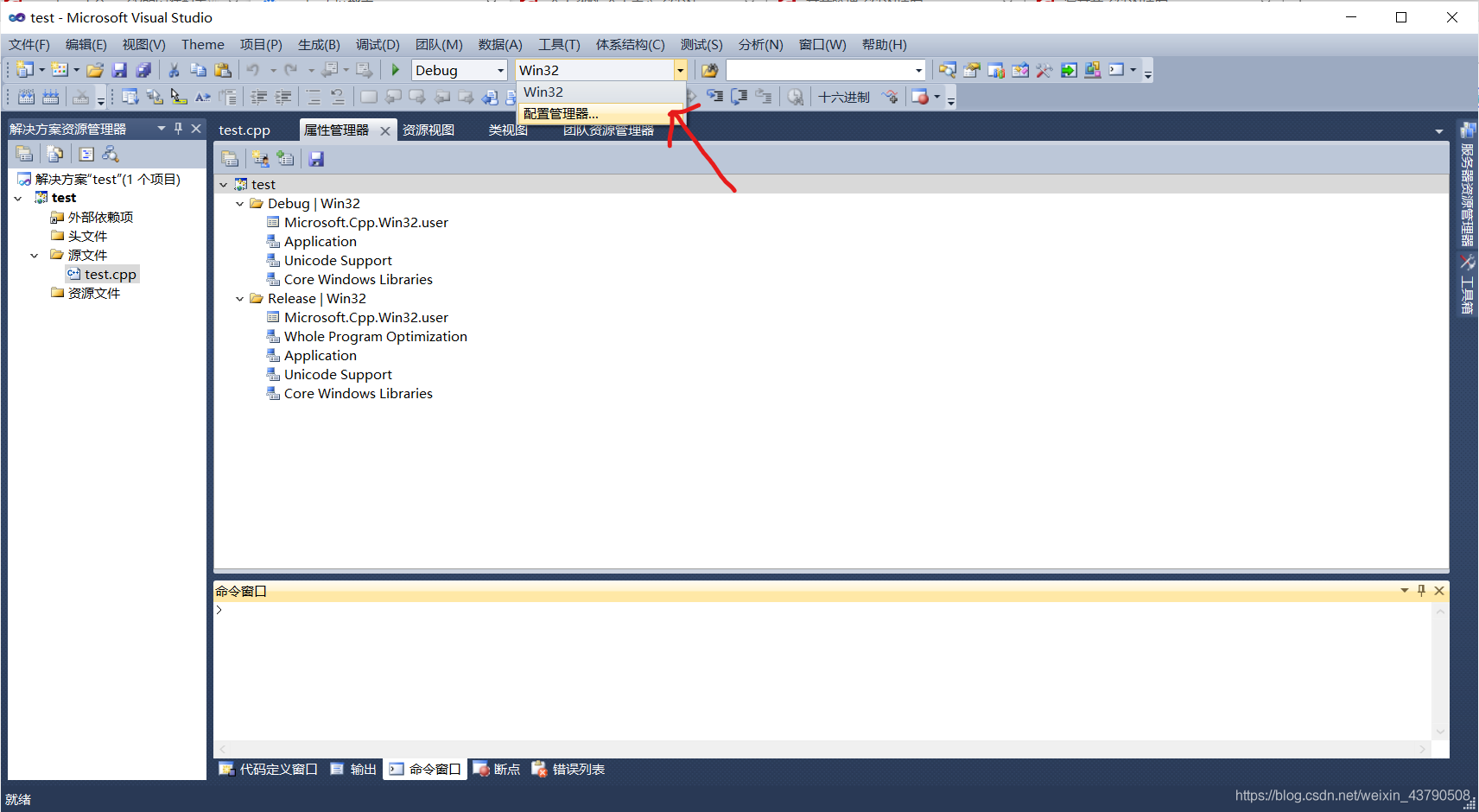The width and height of the screenshot is (1479, 812).
Task: Open the 输出 panel tab
Action: (x=354, y=770)
